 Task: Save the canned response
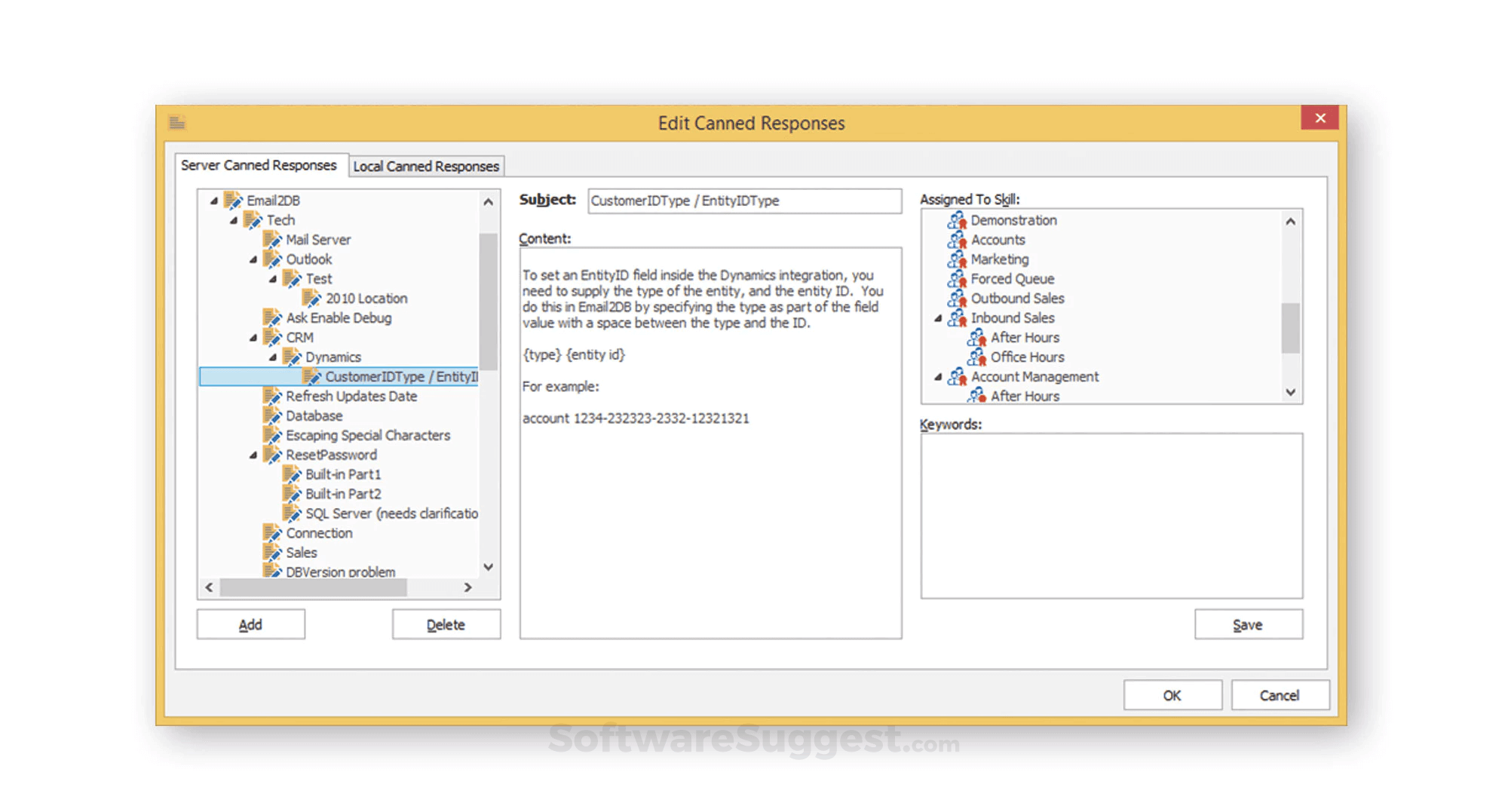point(1248,625)
